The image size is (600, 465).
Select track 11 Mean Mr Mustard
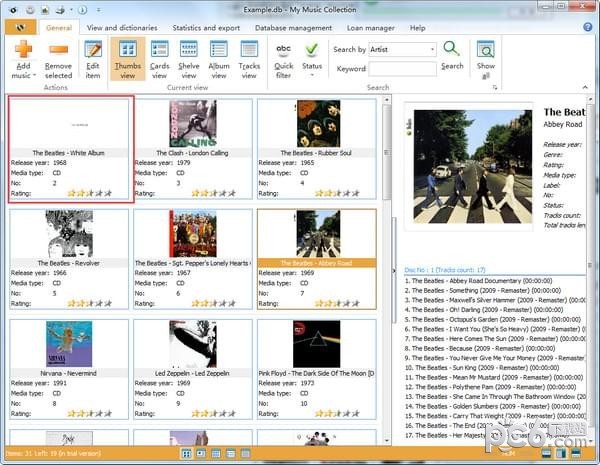tap(494, 377)
